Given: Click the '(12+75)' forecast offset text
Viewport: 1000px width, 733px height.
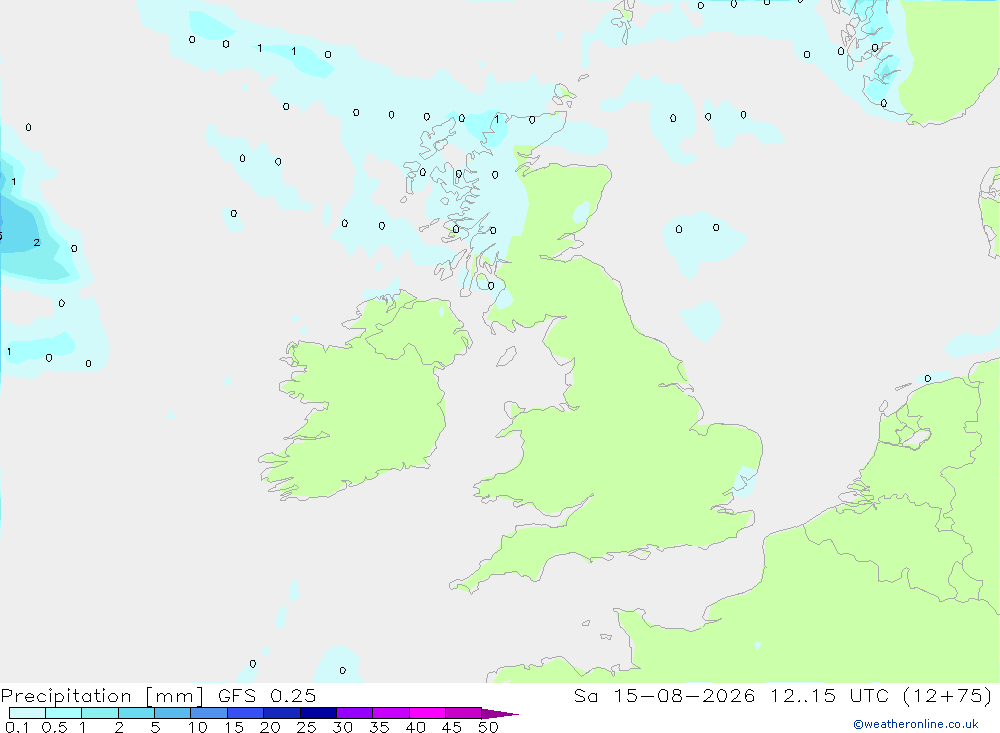Looking at the screenshot, I should 948,695.
